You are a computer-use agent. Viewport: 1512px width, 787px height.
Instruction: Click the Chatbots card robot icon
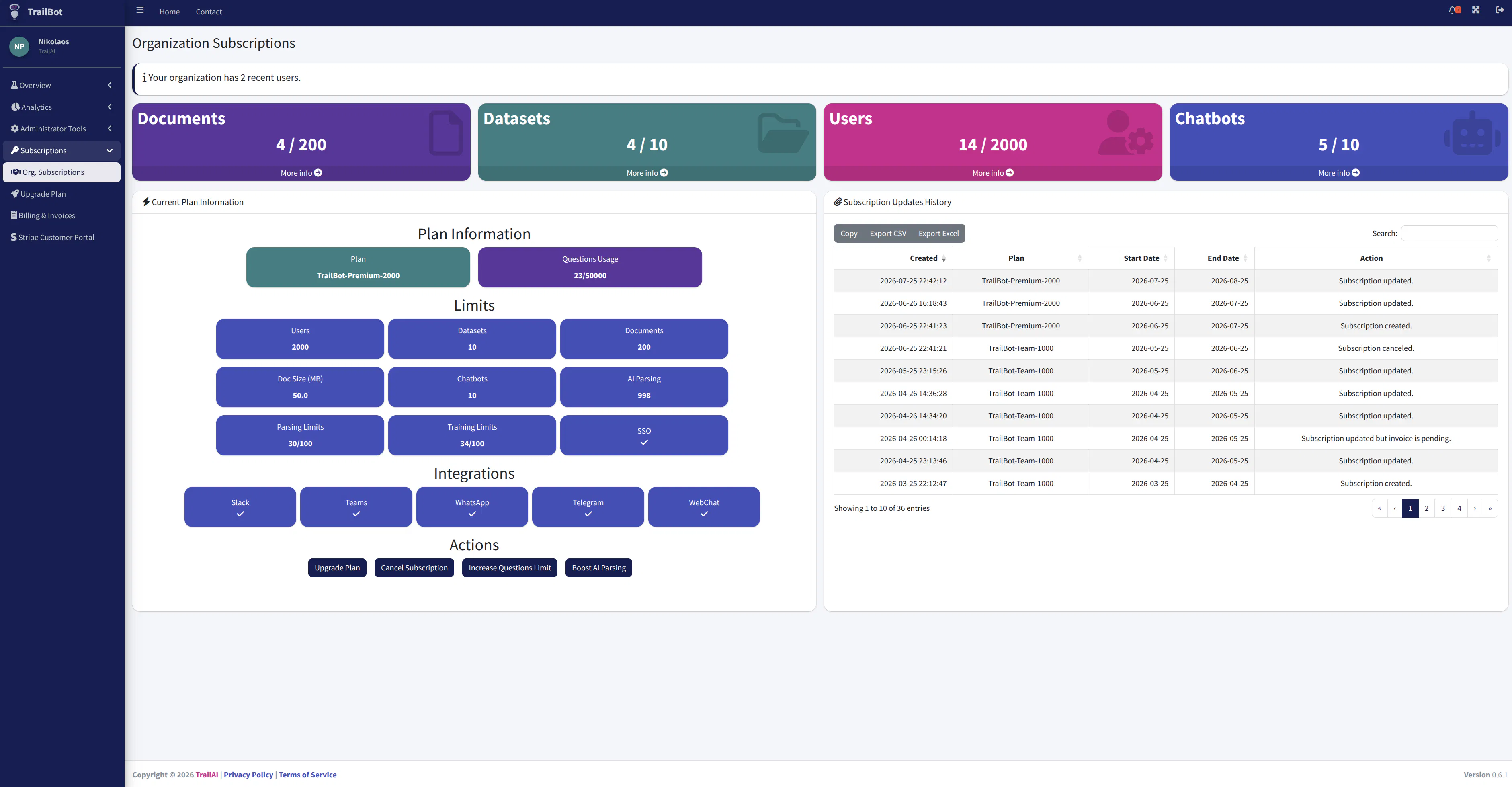1472,133
